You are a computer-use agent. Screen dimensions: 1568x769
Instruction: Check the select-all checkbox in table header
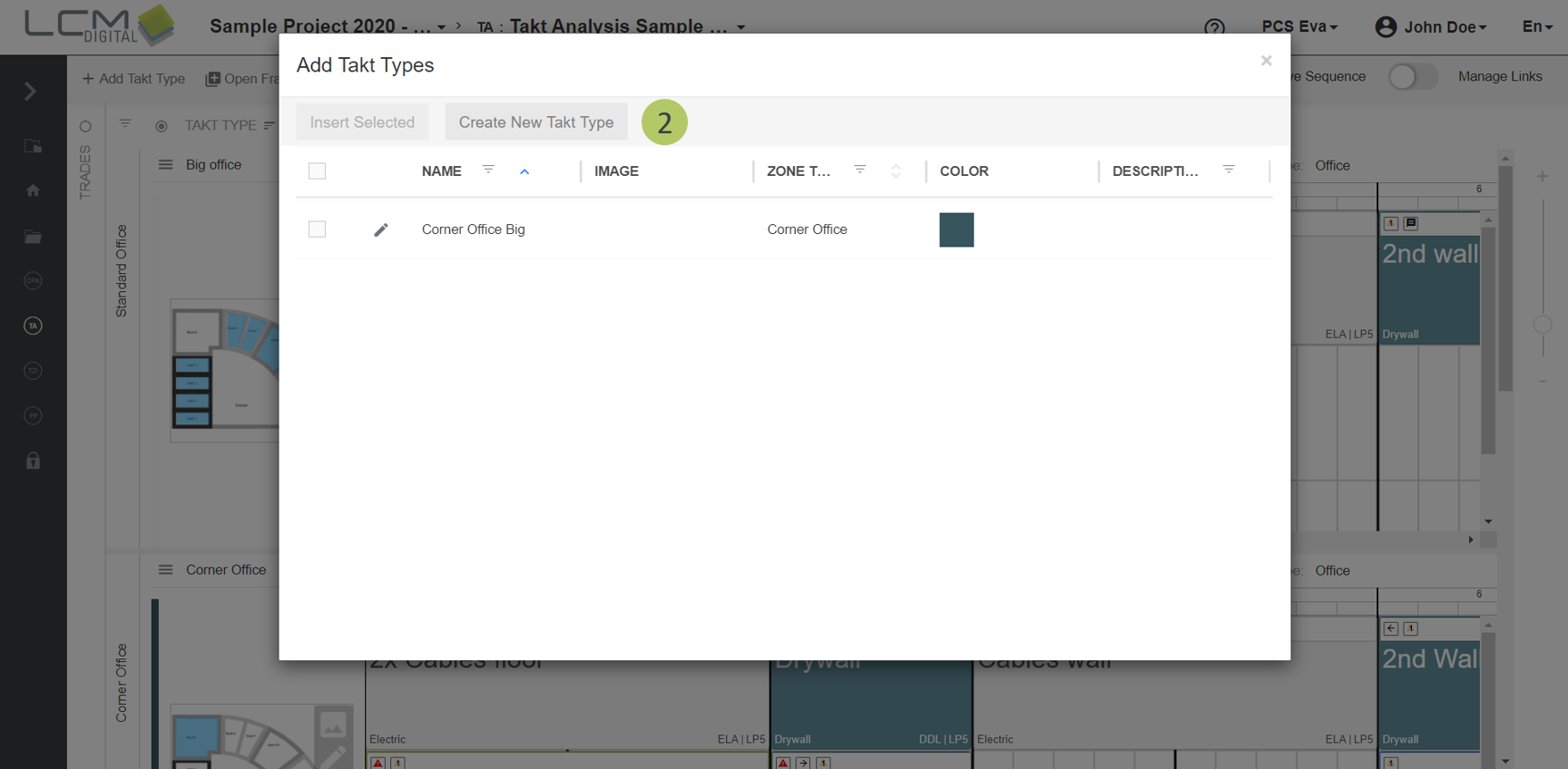click(317, 171)
